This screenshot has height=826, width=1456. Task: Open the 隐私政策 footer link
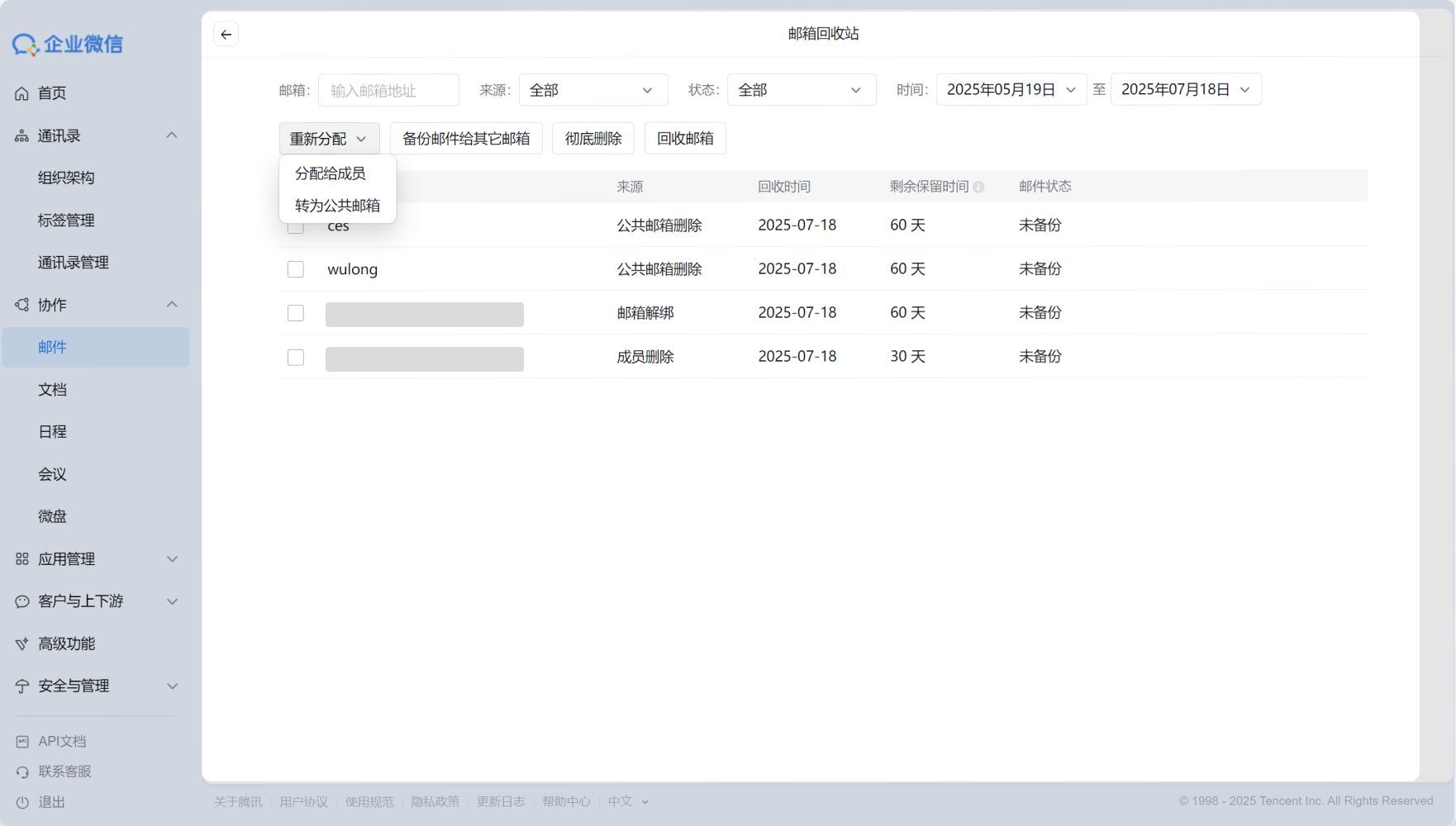(x=435, y=801)
